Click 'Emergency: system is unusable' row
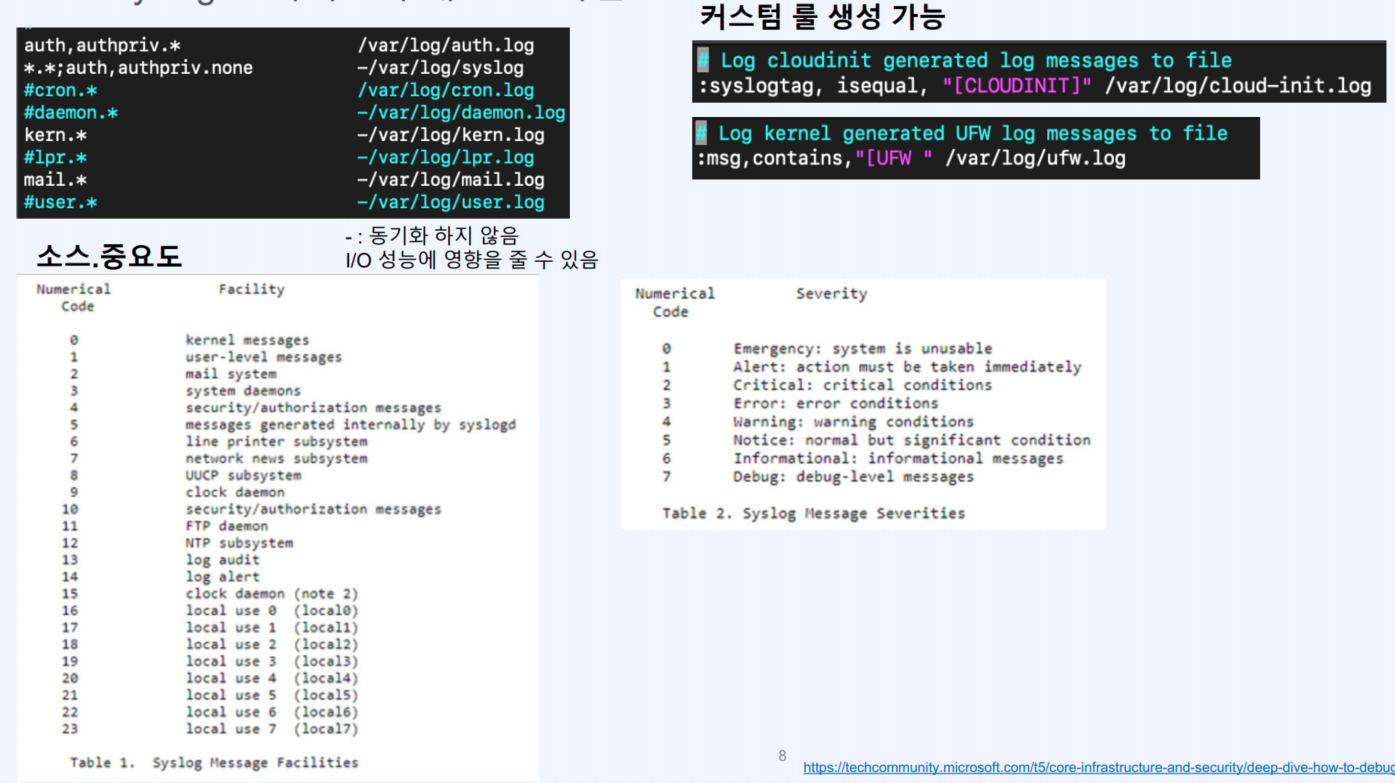The height and width of the screenshot is (783, 1395). [863, 349]
